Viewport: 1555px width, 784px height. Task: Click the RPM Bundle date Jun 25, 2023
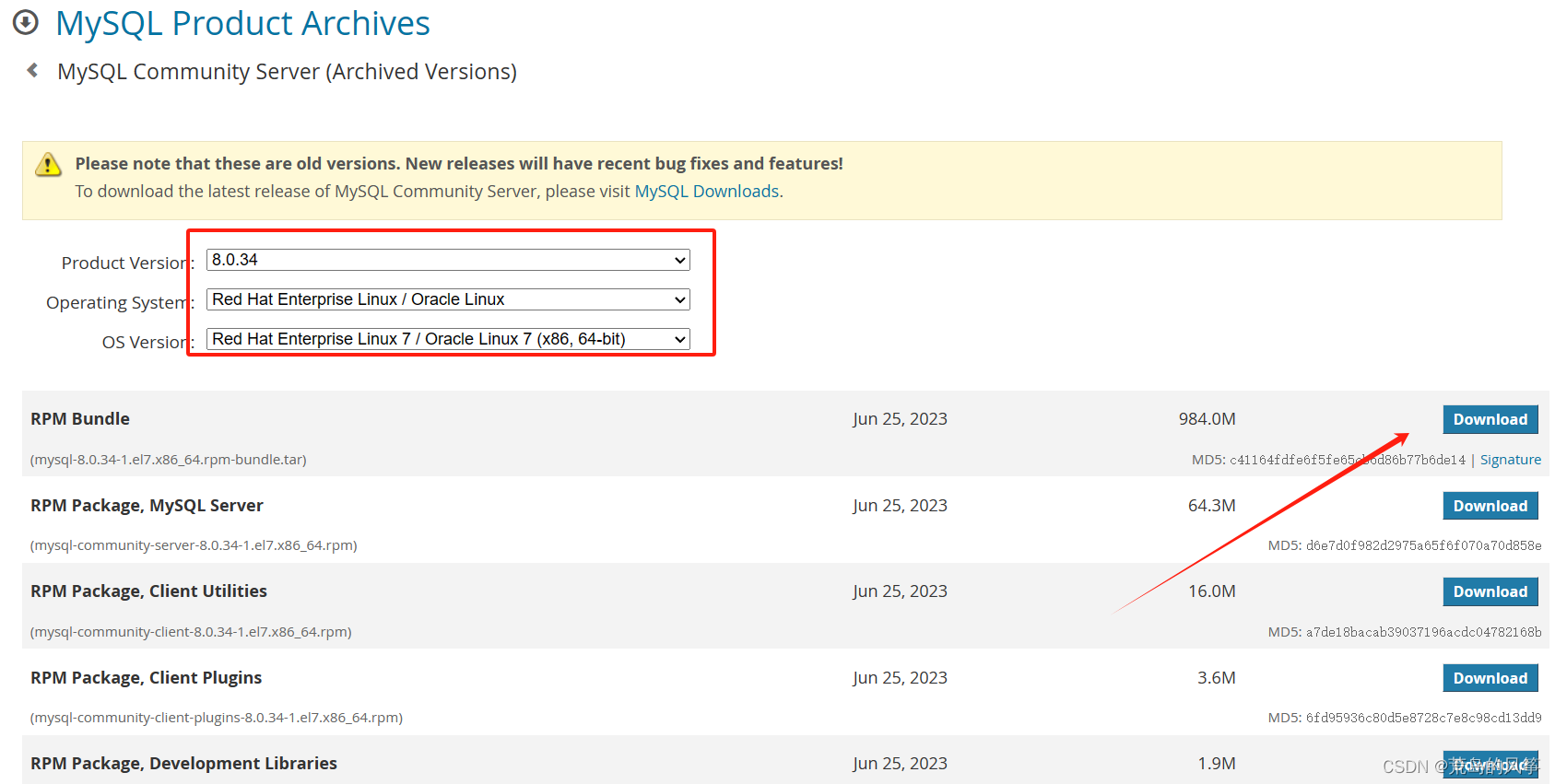(x=900, y=418)
